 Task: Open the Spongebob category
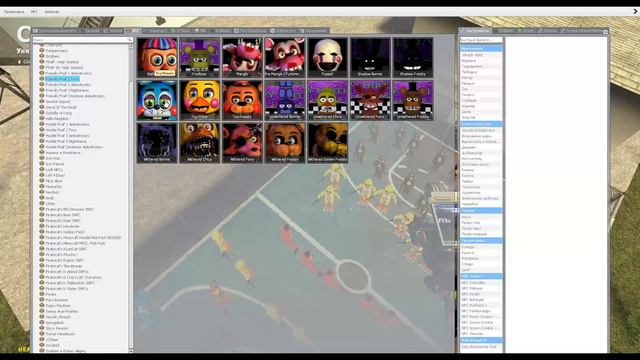54,322
